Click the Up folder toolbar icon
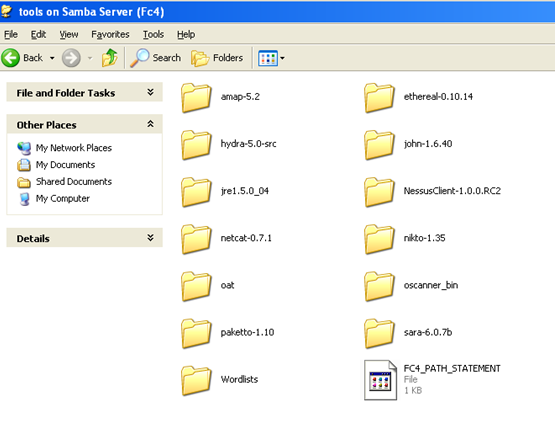The image size is (555, 433). pyautogui.click(x=109, y=58)
